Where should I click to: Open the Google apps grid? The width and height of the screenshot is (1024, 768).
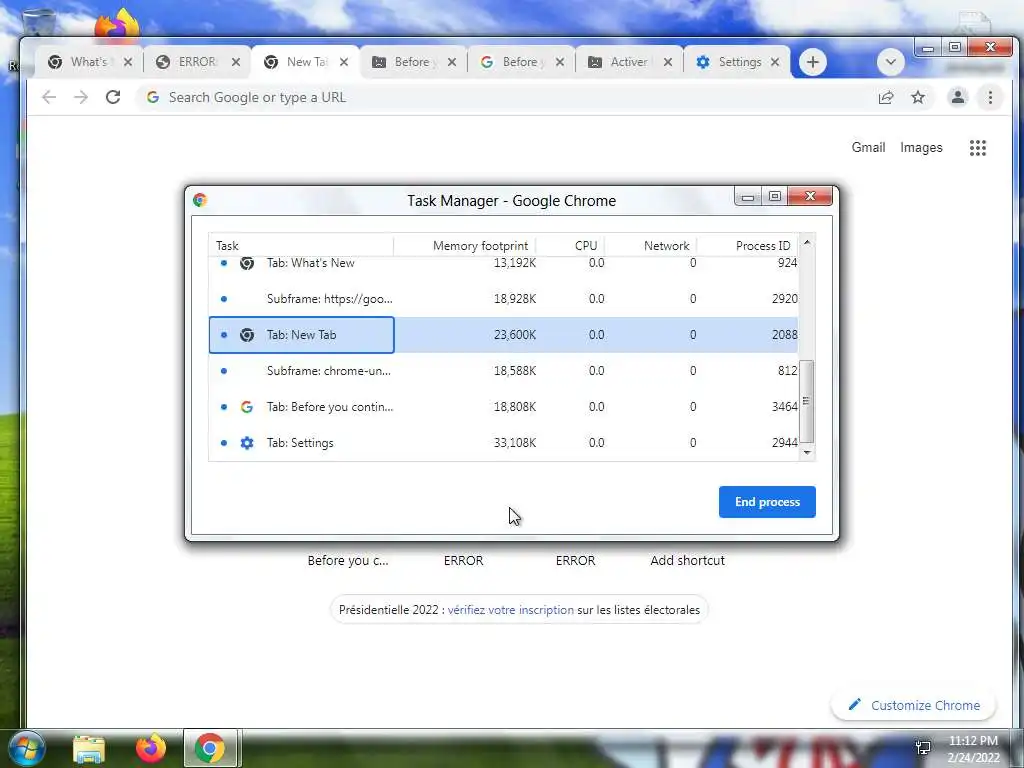(978, 148)
